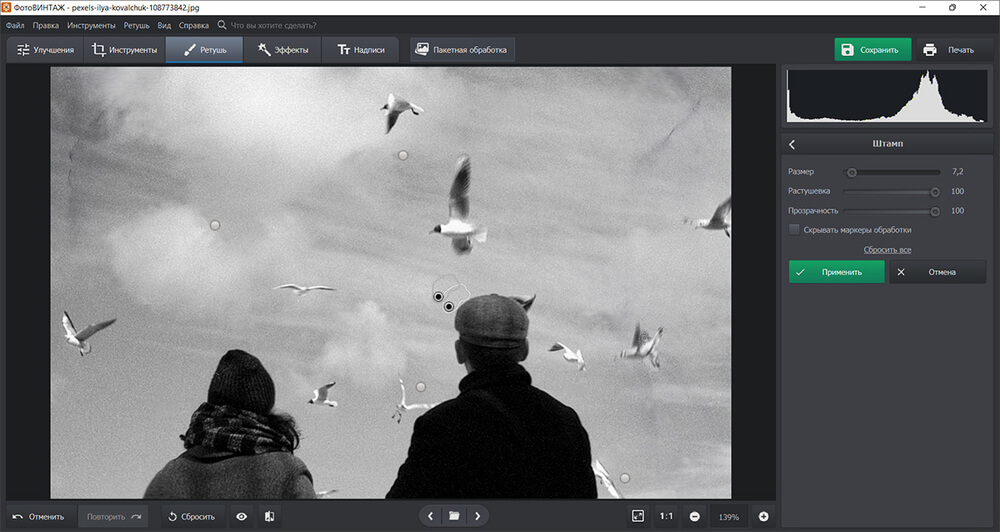Screen dimensions: 1000x532
Task: Click the Растушевка slider track
Action: tap(888, 191)
